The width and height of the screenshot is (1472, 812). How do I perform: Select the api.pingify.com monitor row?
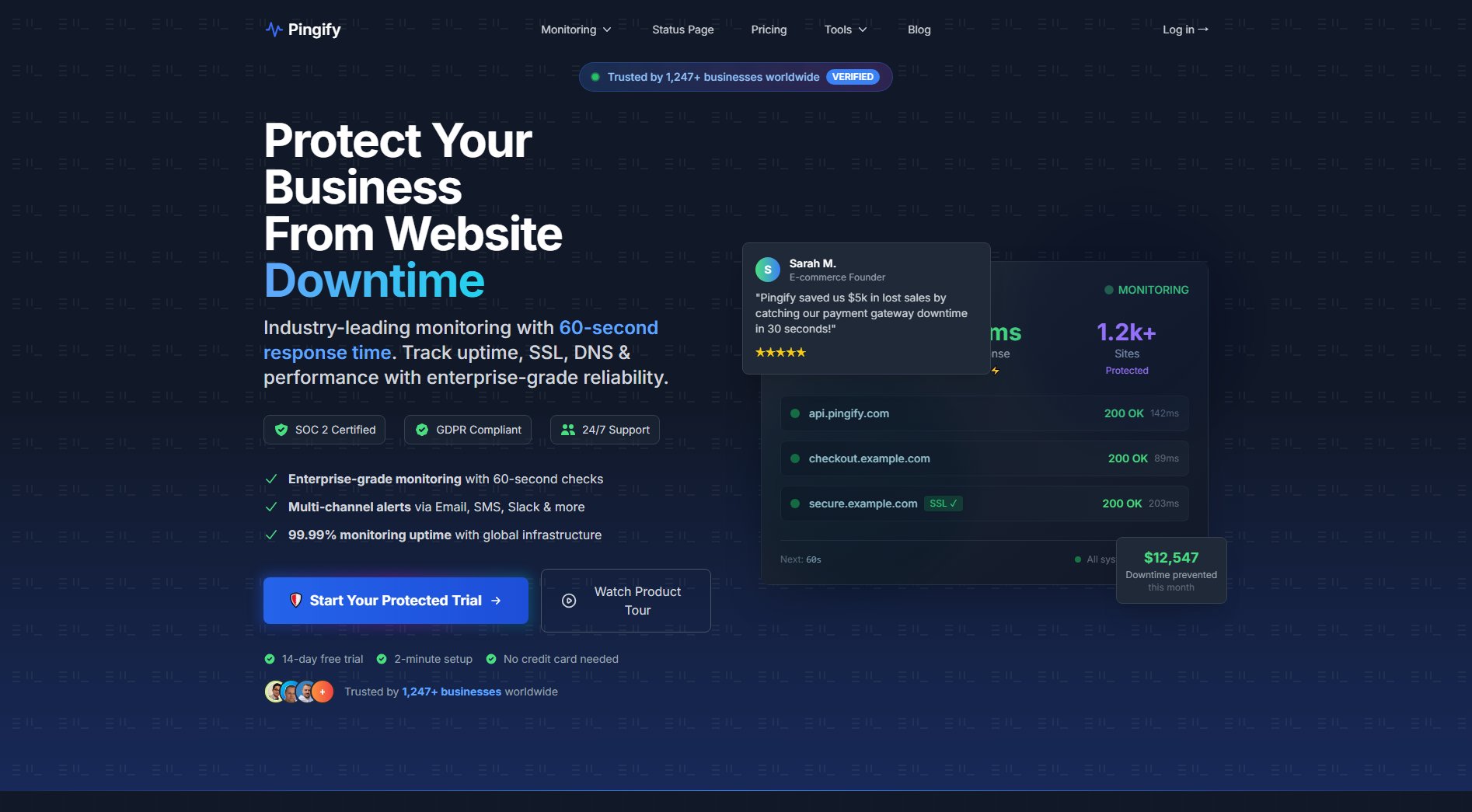pyautogui.click(x=984, y=413)
